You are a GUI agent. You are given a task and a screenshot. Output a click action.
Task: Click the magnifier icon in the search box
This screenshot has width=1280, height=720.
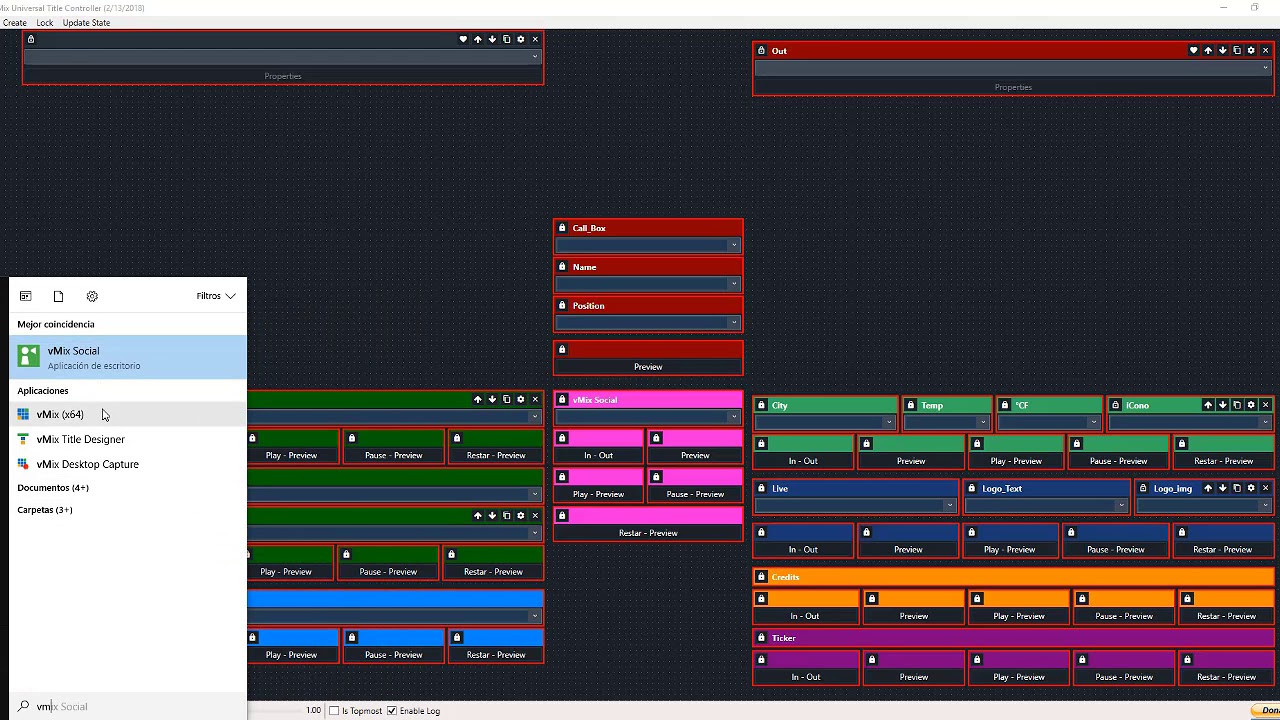click(23, 706)
